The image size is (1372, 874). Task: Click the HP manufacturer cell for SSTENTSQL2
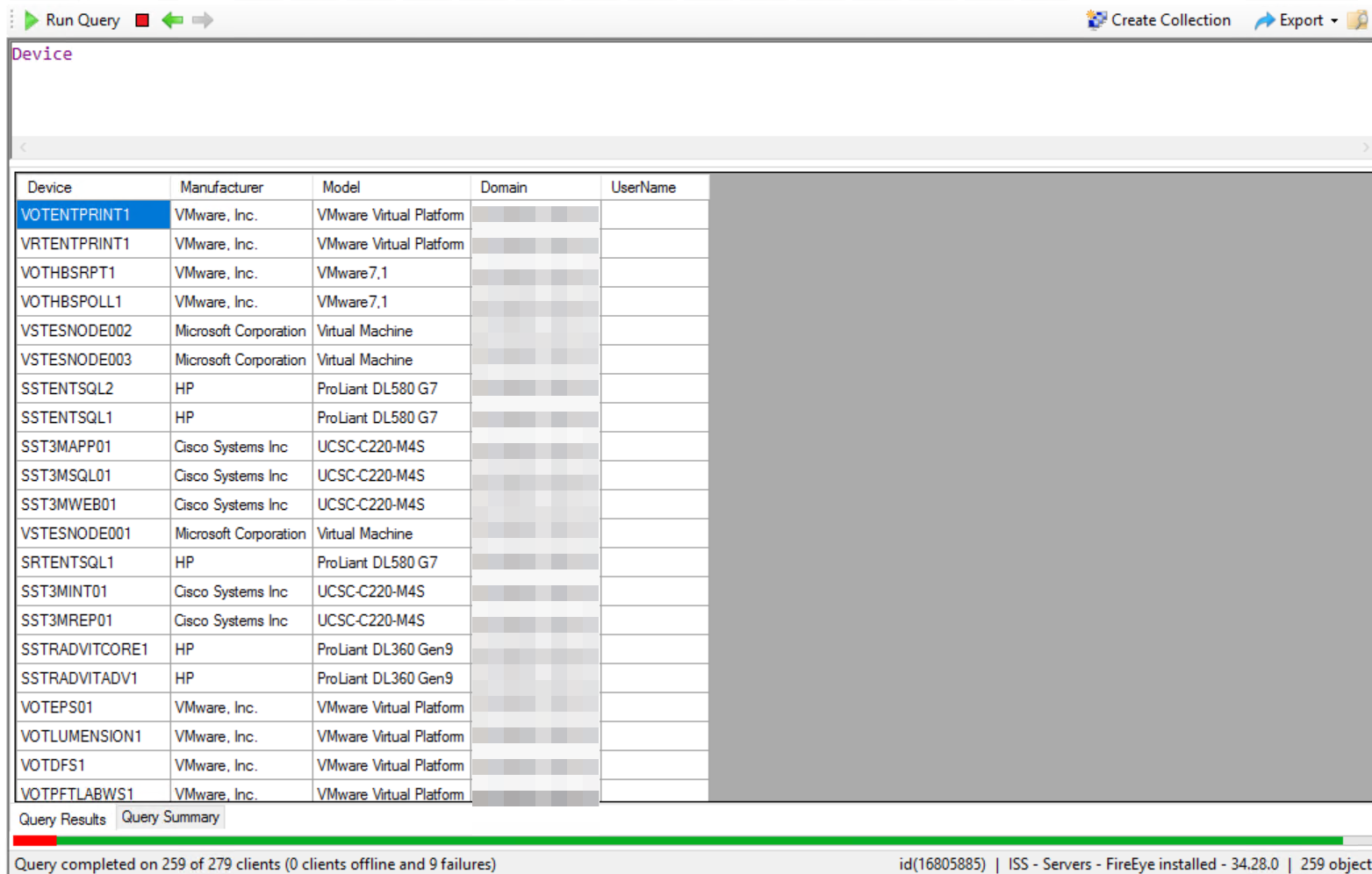[x=241, y=389]
